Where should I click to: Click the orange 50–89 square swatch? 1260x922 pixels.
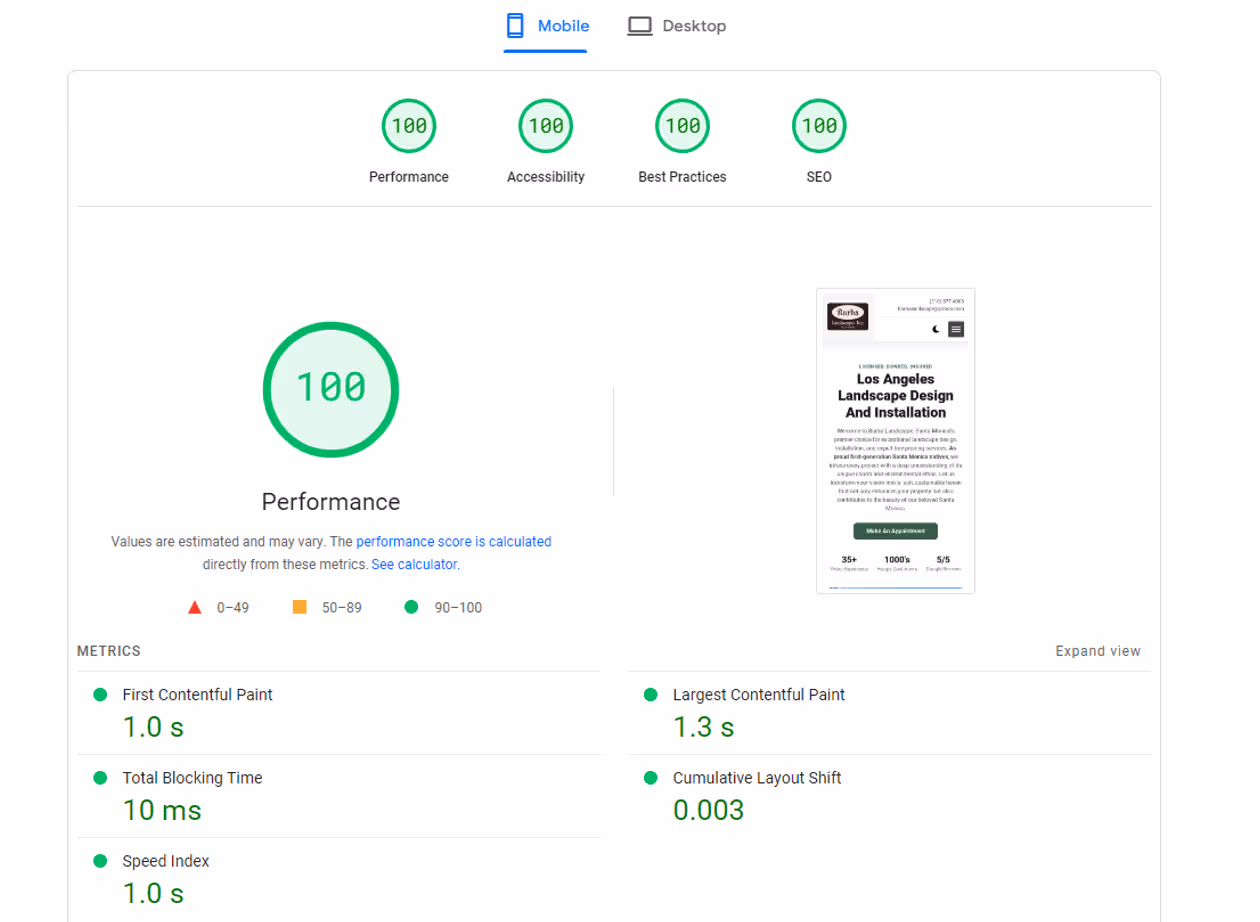click(300, 606)
